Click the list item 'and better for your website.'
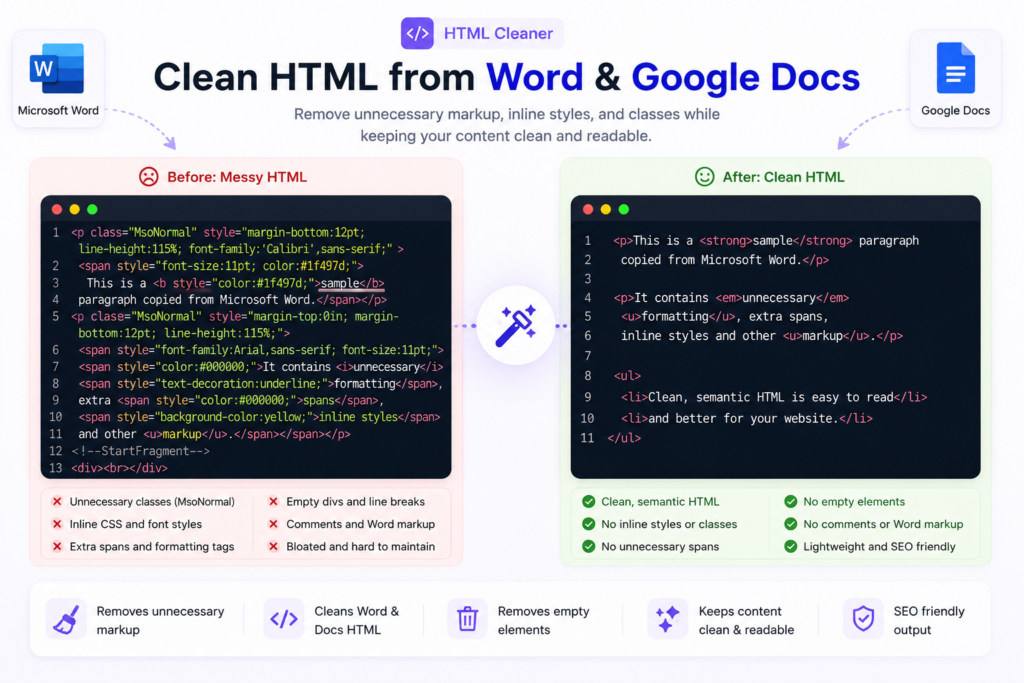Image resolution: width=1024 pixels, height=683 pixels. pyautogui.click(x=746, y=419)
